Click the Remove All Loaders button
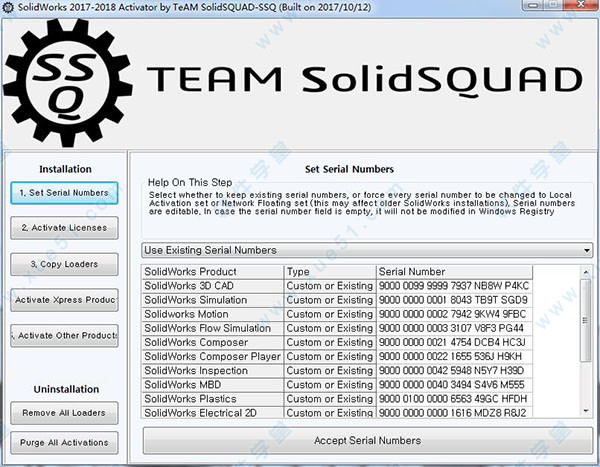The height and width of the screenshot is (467, 600). (x=64, y=413)
